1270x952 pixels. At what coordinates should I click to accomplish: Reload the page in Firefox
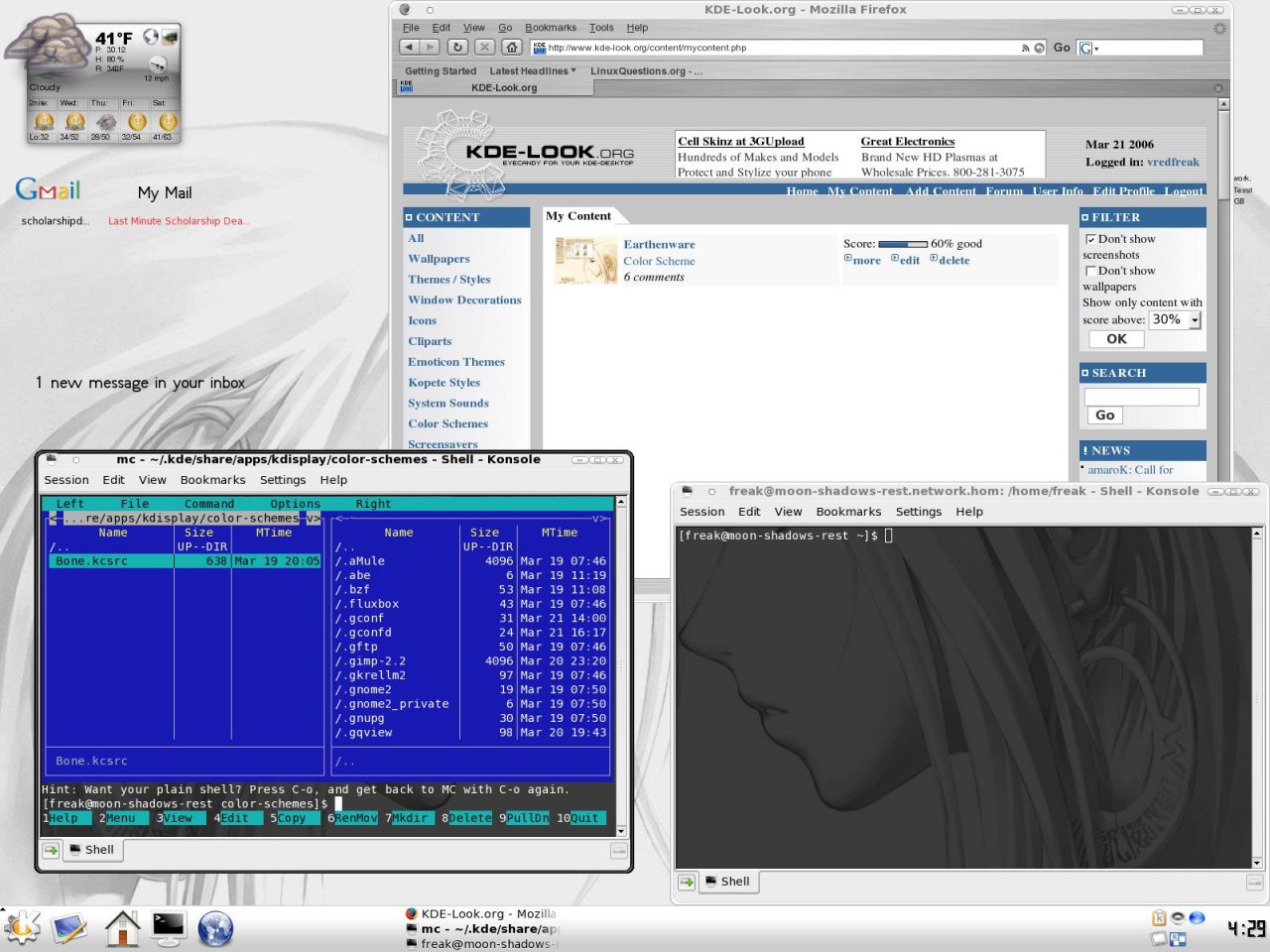[457, 47]
